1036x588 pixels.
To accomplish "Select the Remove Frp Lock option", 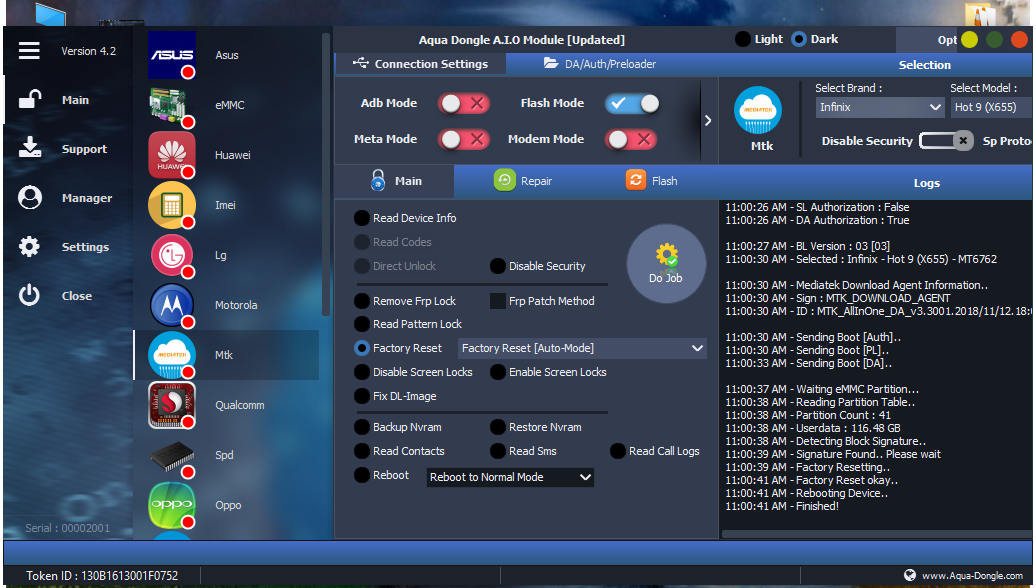I will (405, 301).
